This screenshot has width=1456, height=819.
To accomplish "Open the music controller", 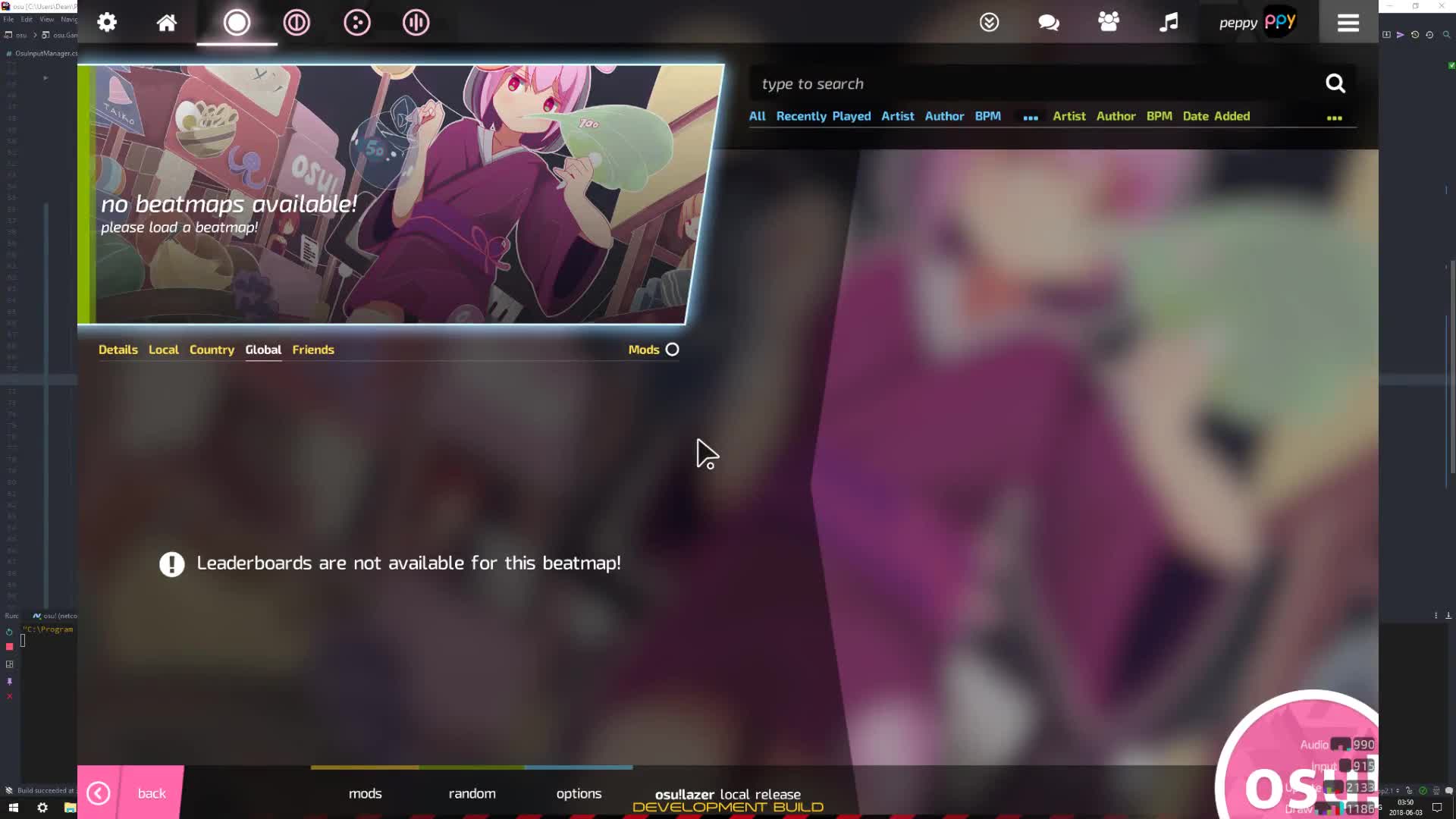I will pos(1169,22).
